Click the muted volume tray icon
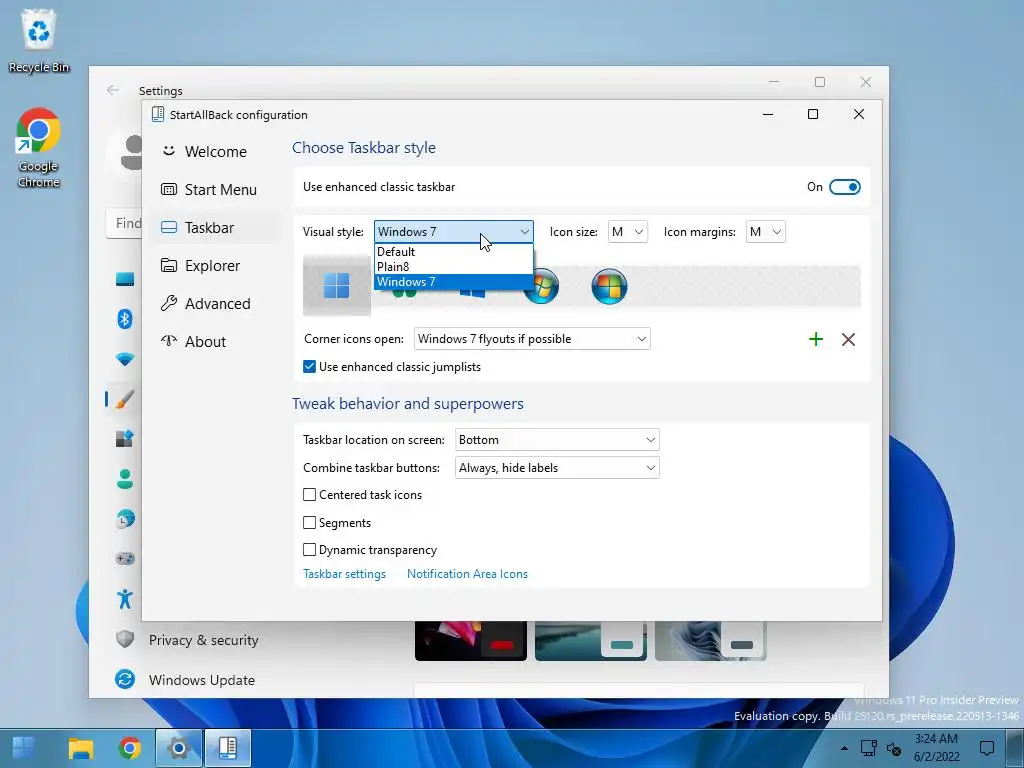 (x=894, y=748)
